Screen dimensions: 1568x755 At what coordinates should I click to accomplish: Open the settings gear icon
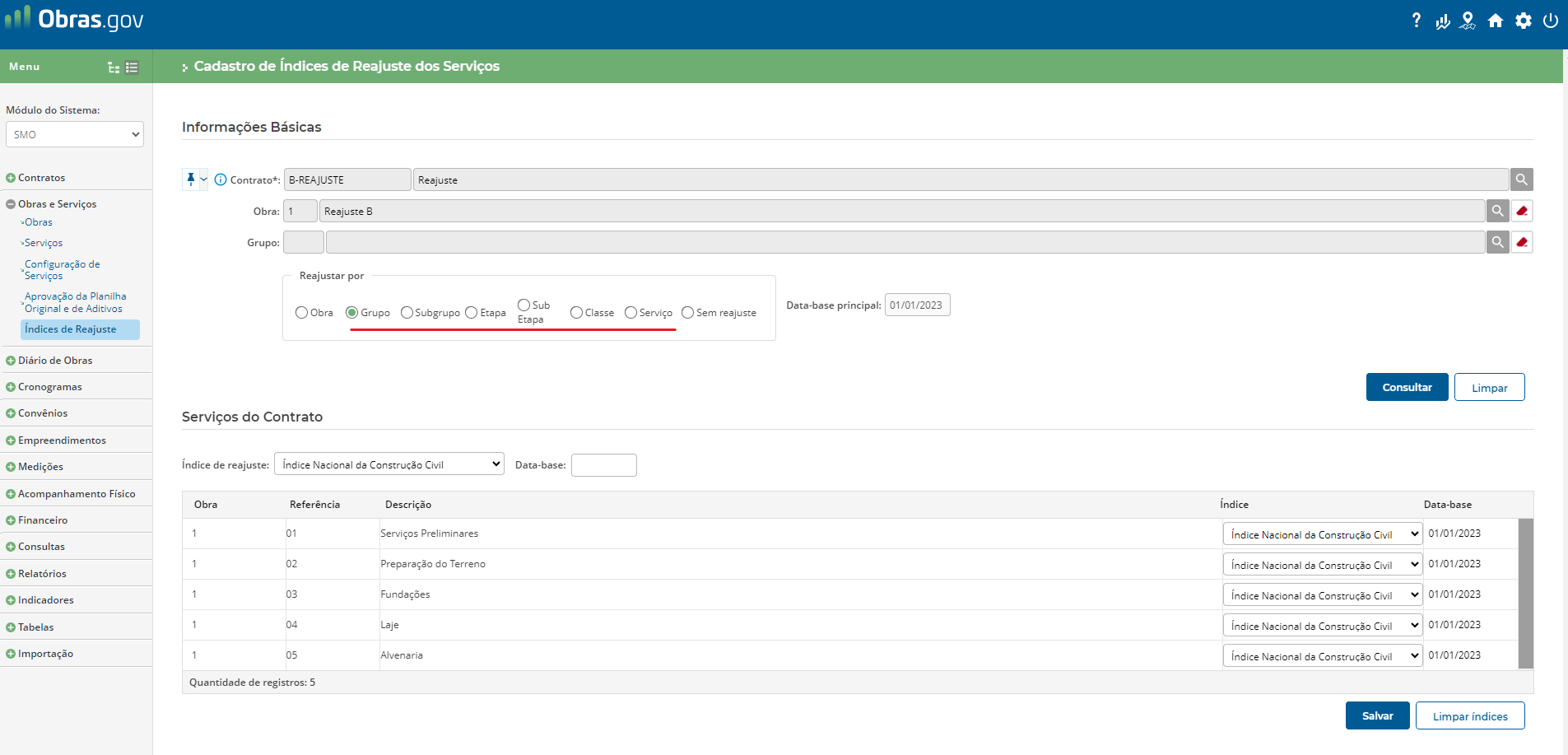1524,21
